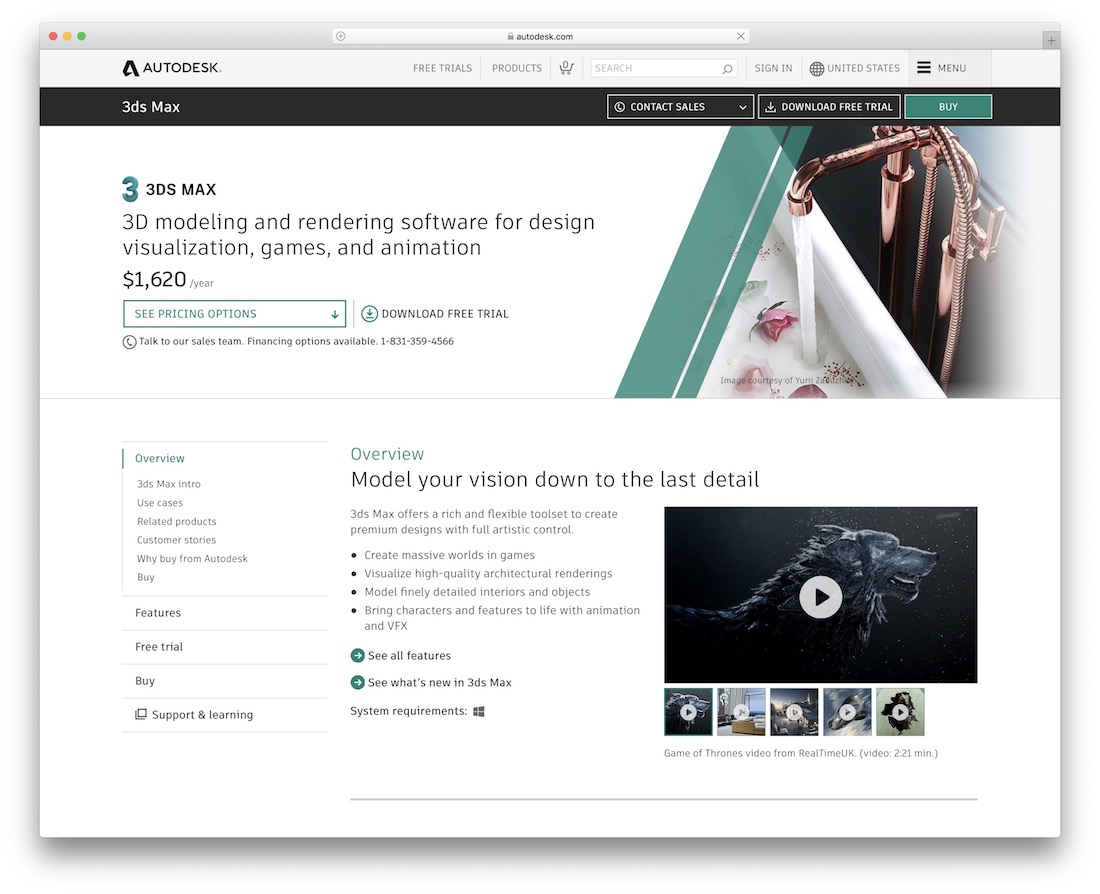Open the hamburger Menu icon
This screenshot has height=894, width=1100.
tap(924, 67)
